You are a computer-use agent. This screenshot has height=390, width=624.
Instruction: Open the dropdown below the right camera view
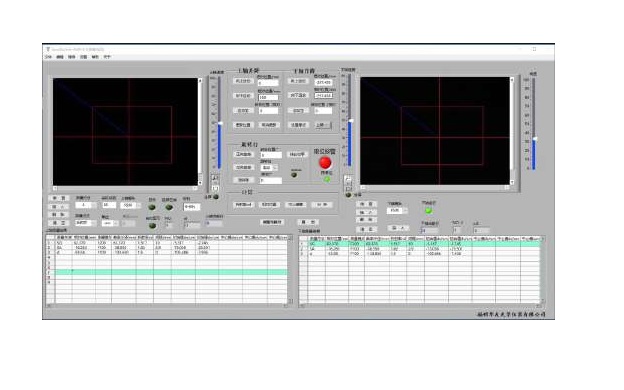click(397, 210)
